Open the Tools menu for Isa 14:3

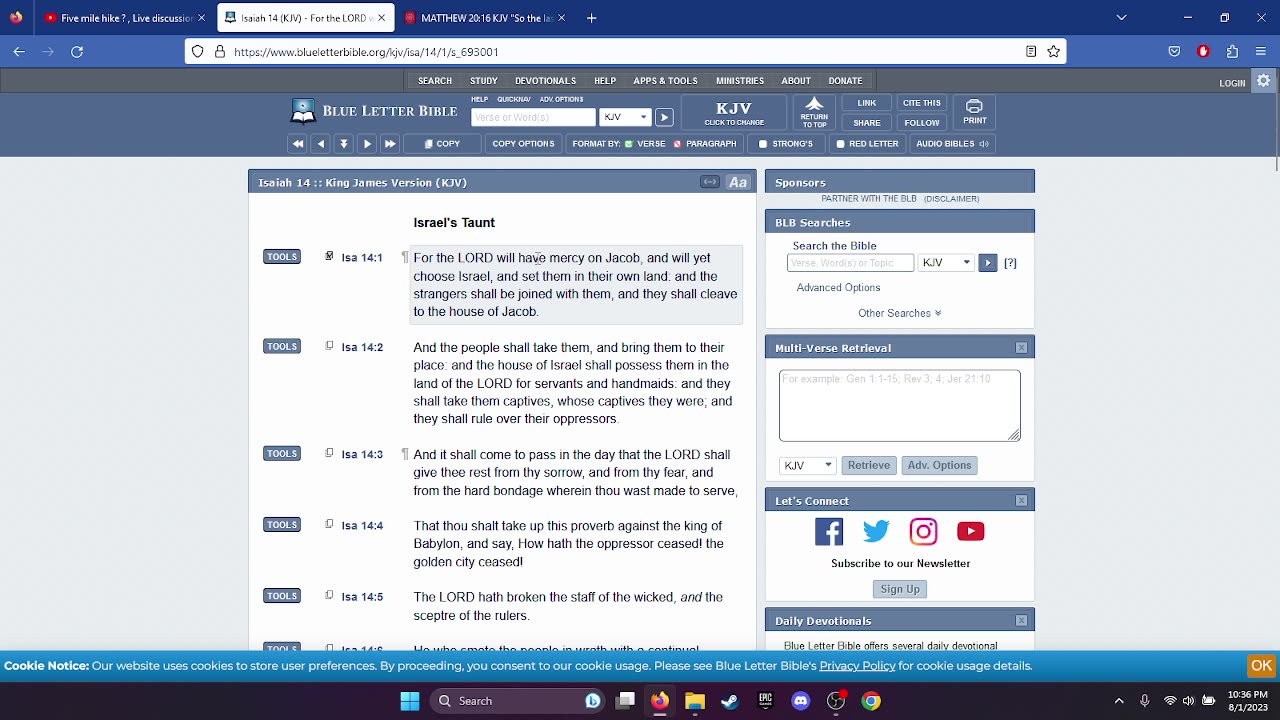pyautogui.click(x=282, y=453)
